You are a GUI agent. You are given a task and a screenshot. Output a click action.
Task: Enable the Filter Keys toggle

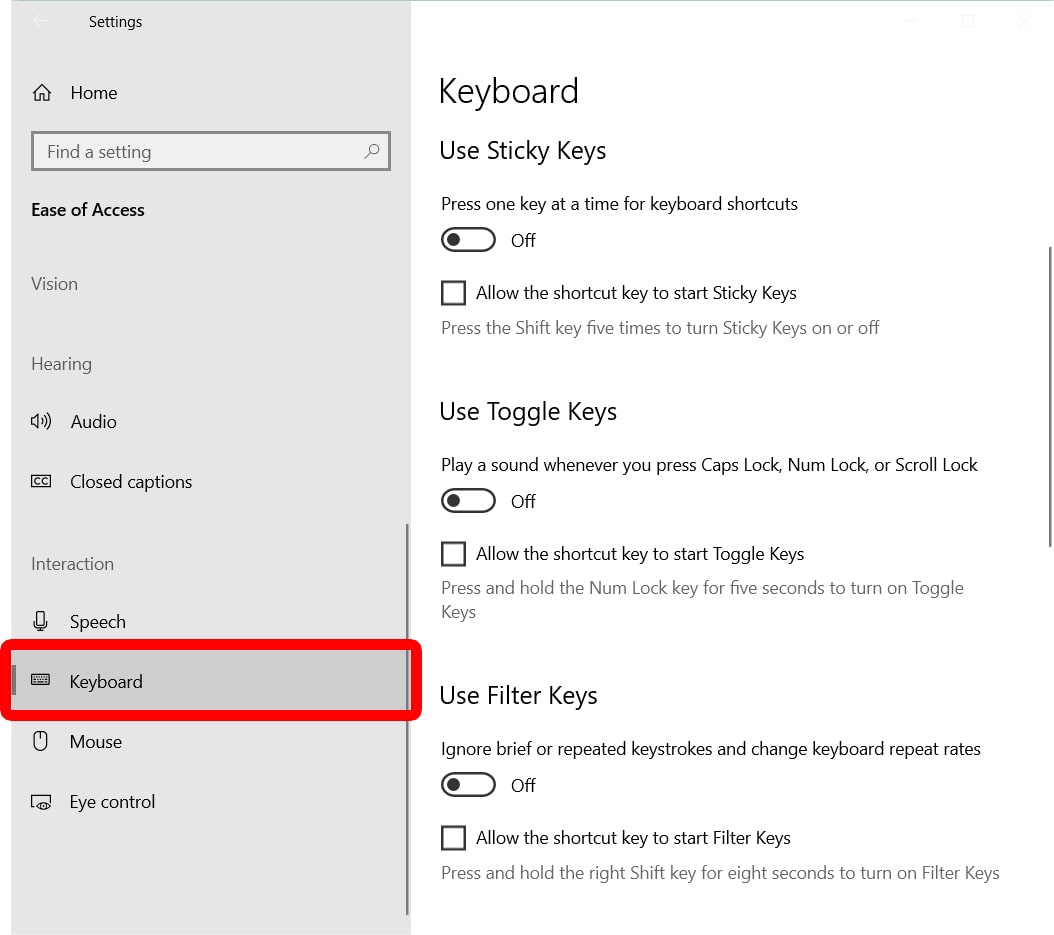click(x=468, y=784)
